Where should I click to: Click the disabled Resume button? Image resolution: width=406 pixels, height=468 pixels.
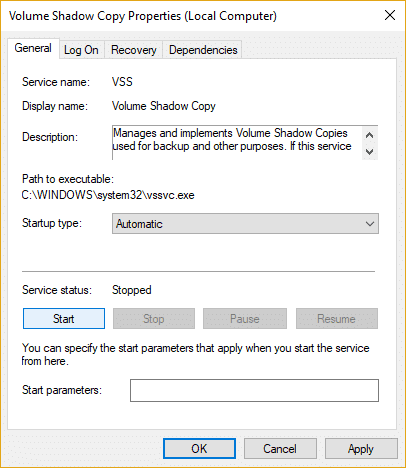point(337,319)
